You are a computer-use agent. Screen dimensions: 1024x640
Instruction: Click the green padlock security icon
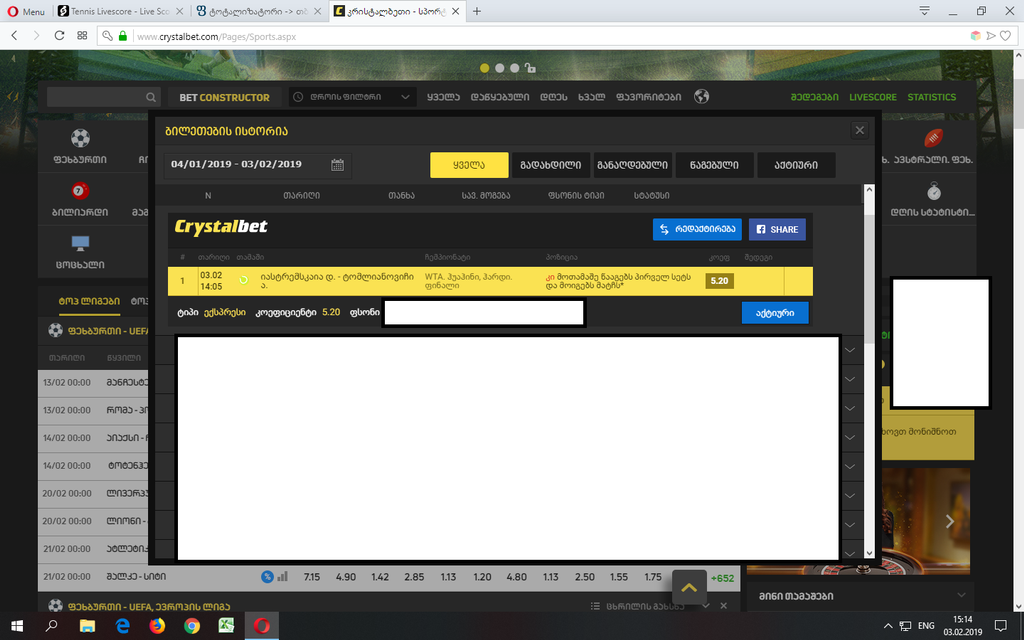point(122,36)
